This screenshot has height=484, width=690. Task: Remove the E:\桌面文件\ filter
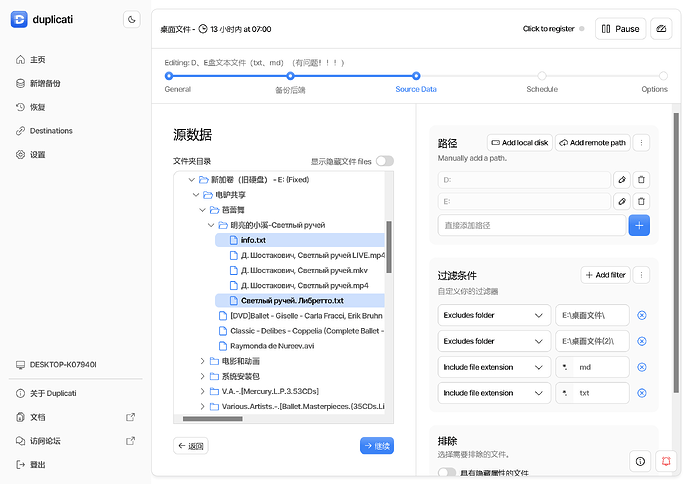(642, 315)
